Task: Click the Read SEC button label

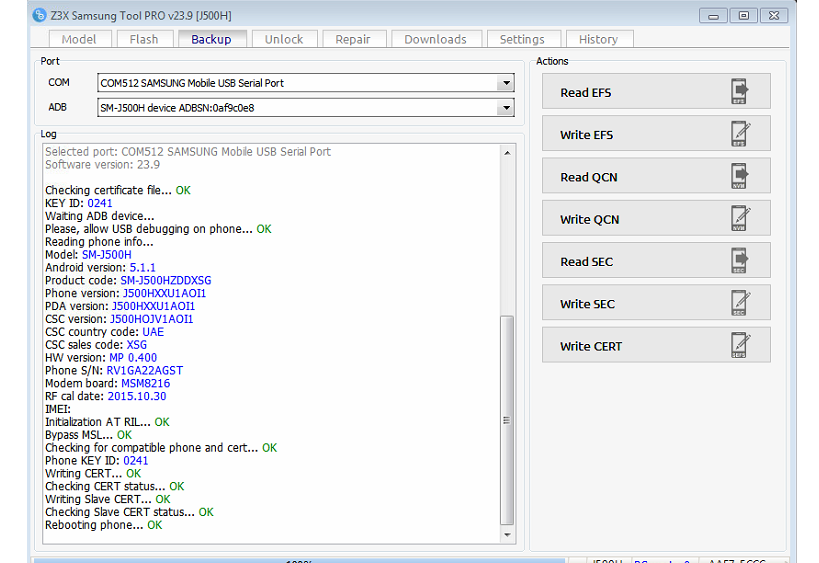Action: (587, 262)
